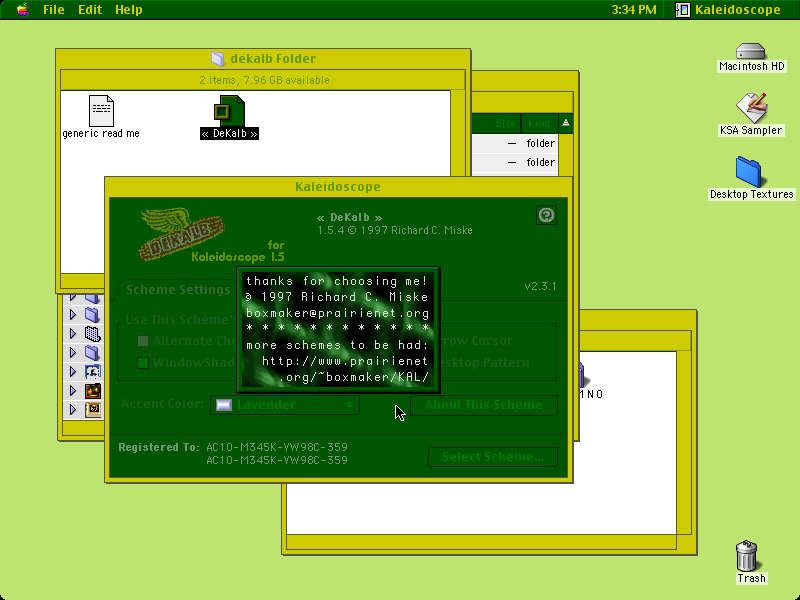Click the dekalb Folder window title bar
The height and width of the screenshot is (600, 800).
[x=263, y=59]
